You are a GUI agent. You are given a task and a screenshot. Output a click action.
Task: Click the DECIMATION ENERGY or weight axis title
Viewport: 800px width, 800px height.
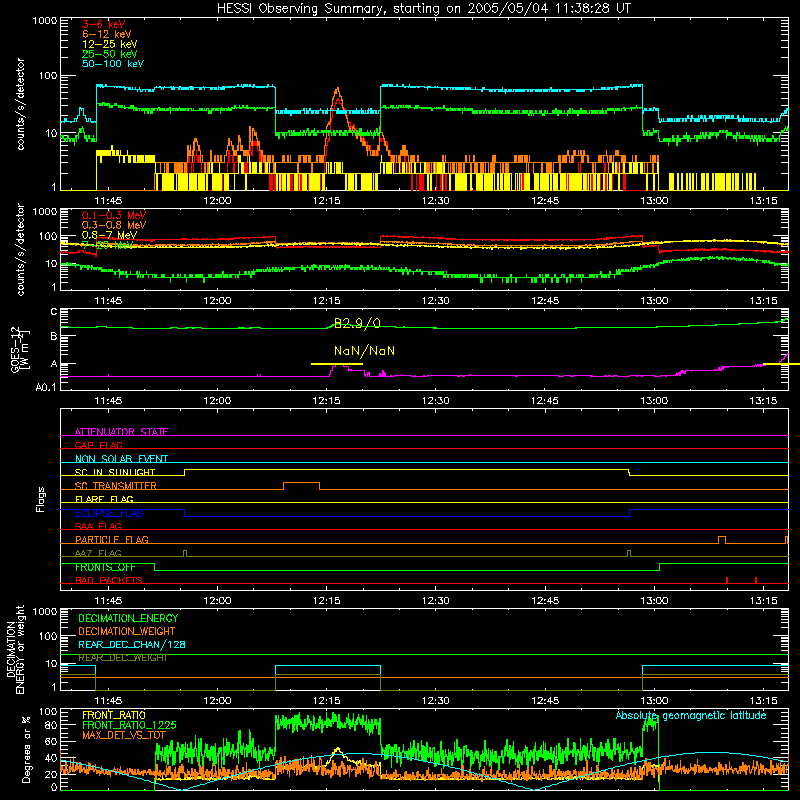[x=15, y=649]
